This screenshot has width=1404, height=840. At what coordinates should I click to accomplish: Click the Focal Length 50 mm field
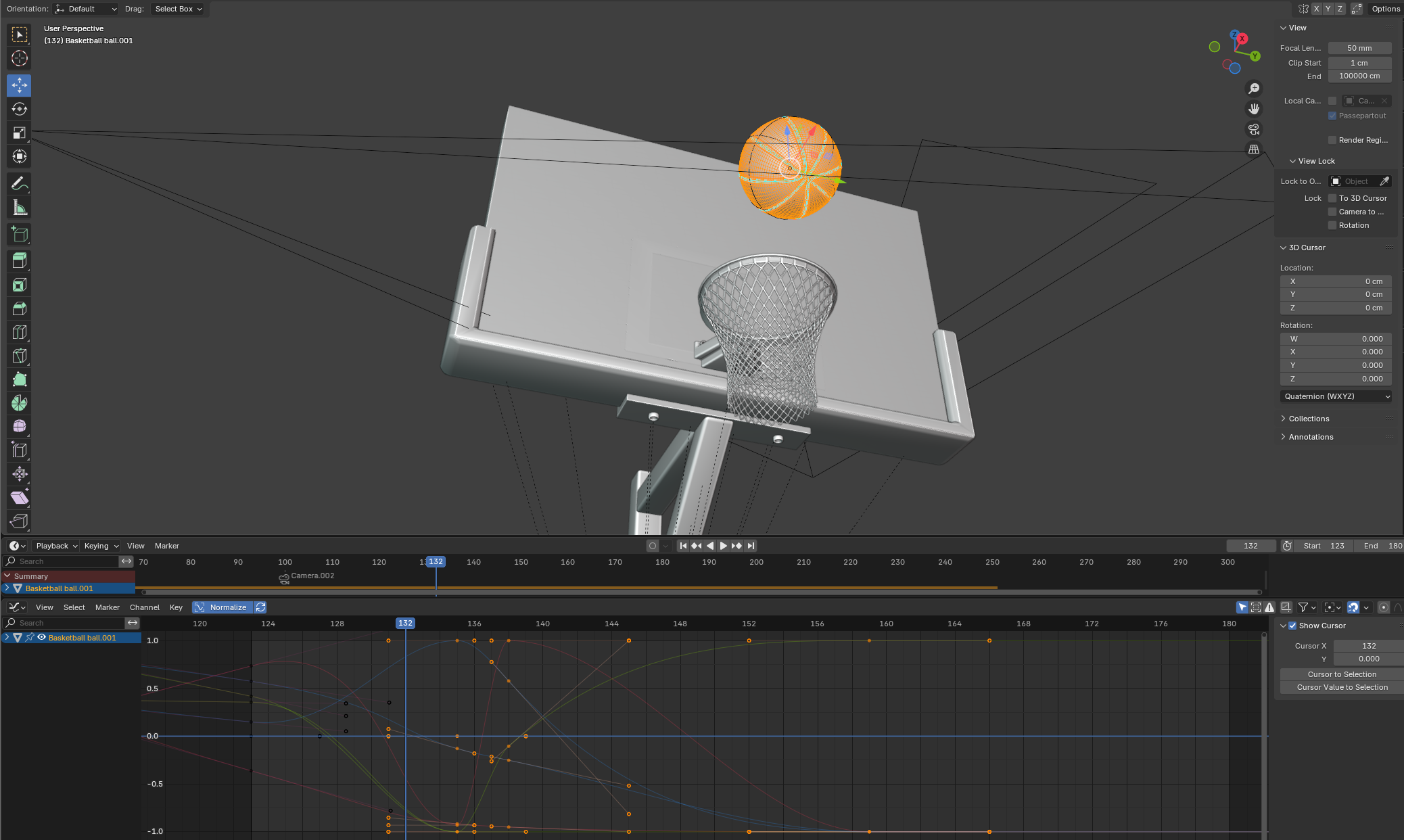coord(1359,48)
